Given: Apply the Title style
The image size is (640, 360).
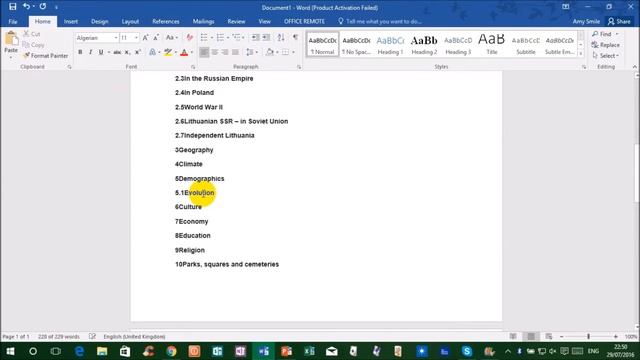Looking at the screenshot, I should point(492,44).
